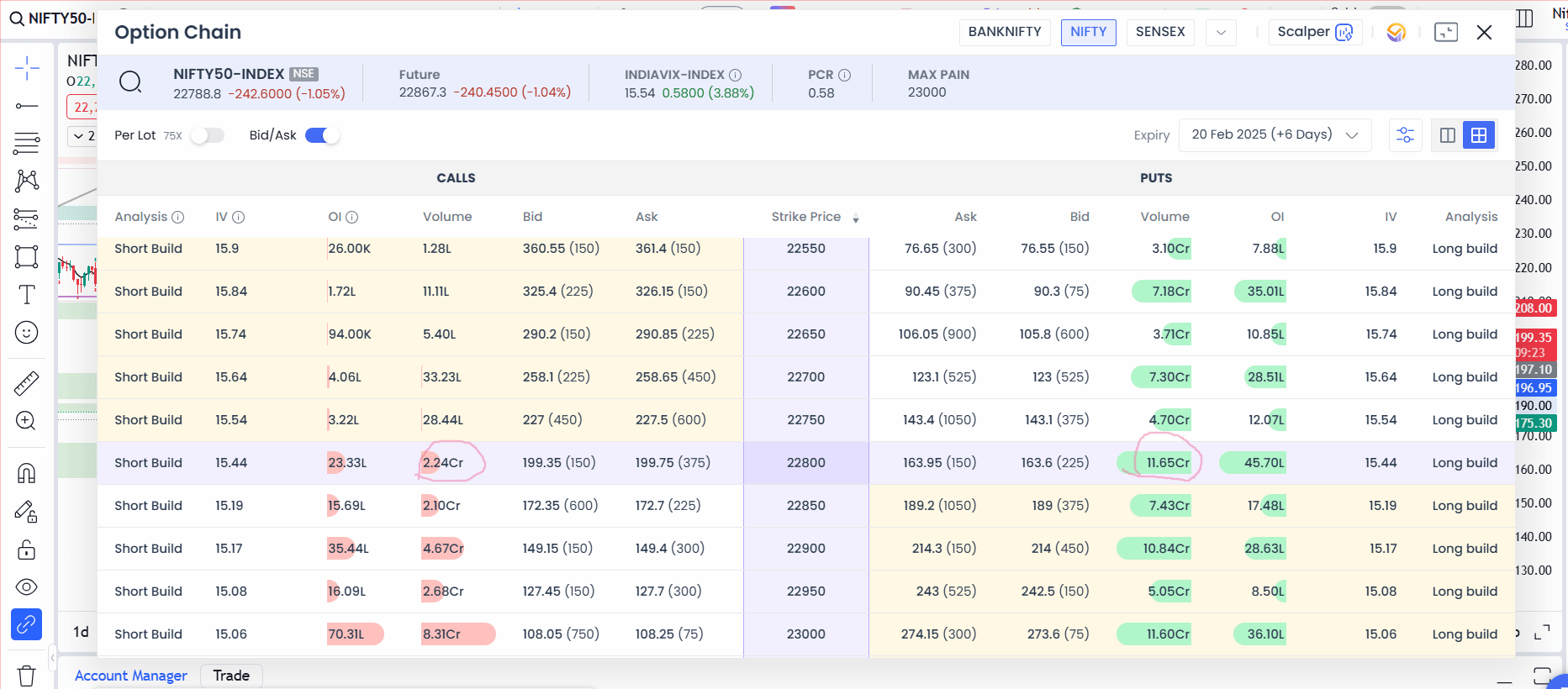Viewport: 1568px width, 689px height.
Task: Disable the Bid/Ask toggle
Action: click(x=322, y=135)
